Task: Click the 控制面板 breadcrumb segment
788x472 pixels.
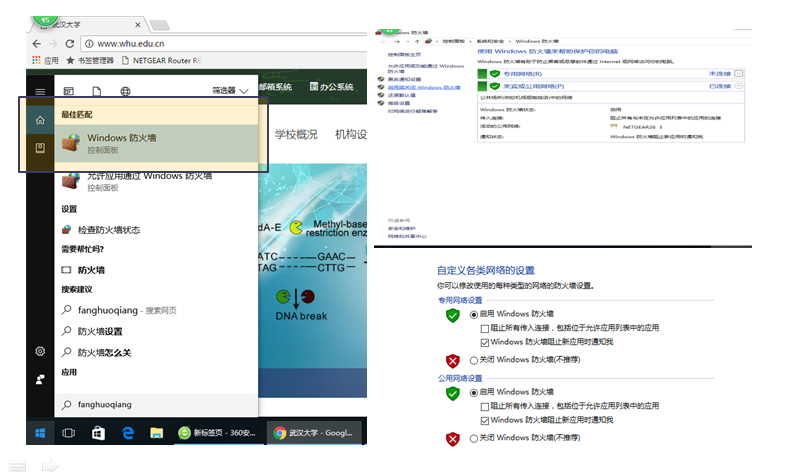Action: tap(453, 41)
